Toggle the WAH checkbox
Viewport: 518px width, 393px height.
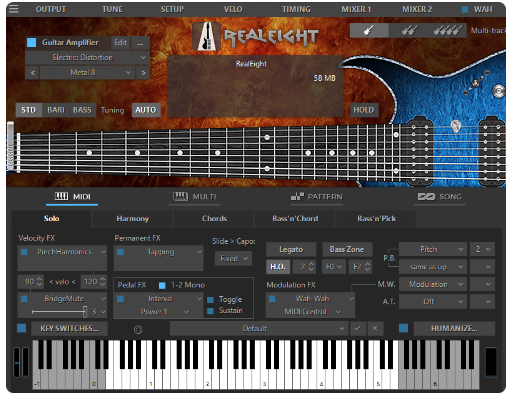[465, 9]
